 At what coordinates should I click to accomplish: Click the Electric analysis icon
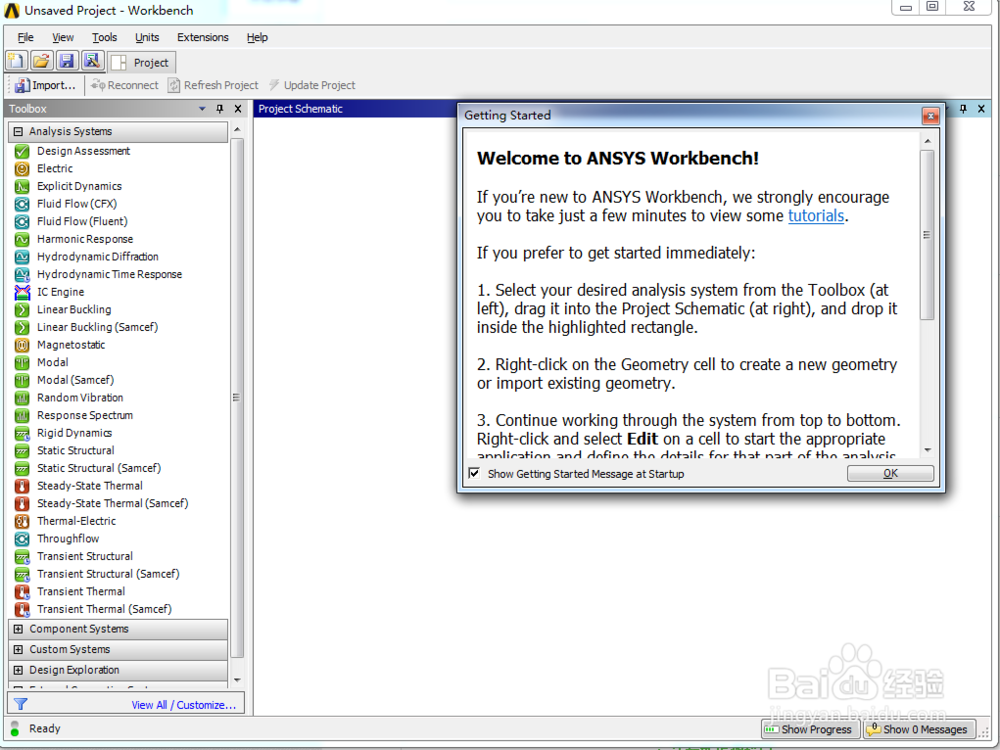[x=22, y=168]
